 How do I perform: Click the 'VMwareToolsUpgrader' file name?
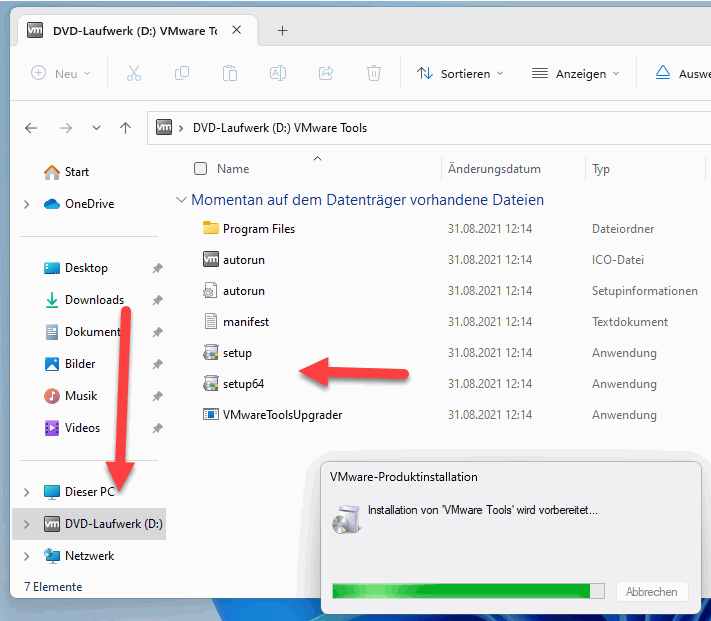pyautogui.click(x=282, y=415)
